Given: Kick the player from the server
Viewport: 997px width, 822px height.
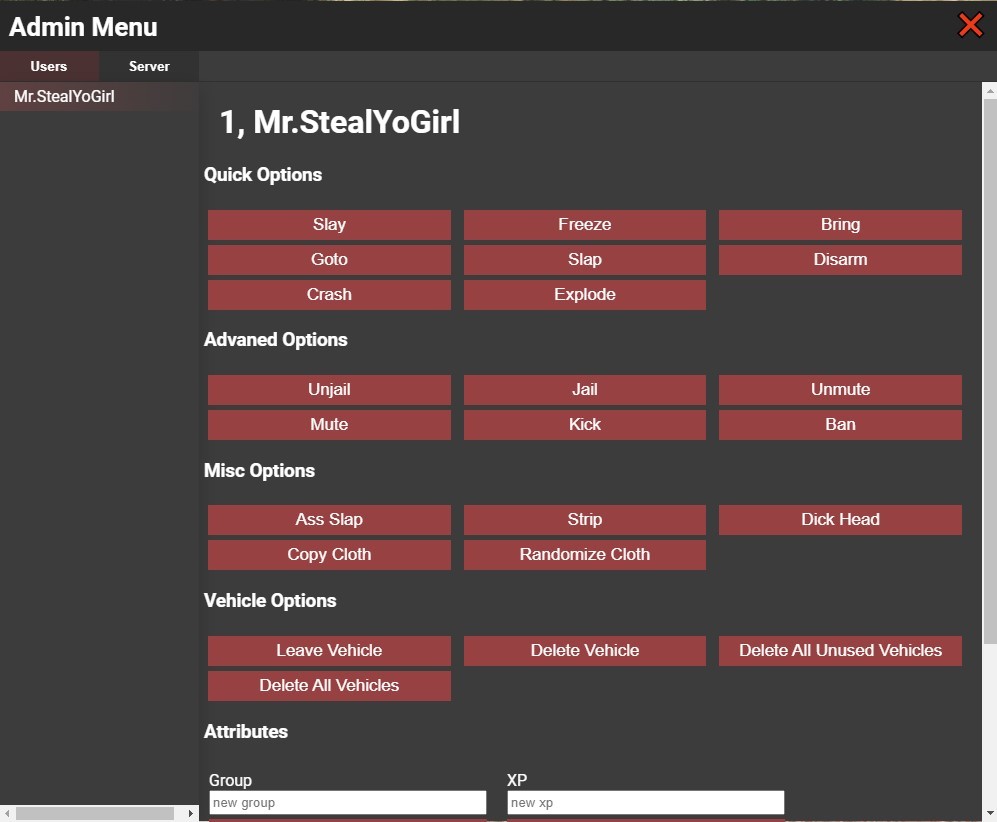Looking at the screenshot, I should pyautogui.click(x=584, y=425).
